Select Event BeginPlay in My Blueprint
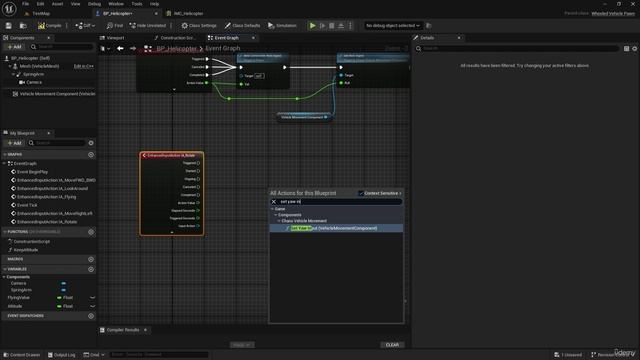Image resolution: width=640 pixels, height=360 pixels. [32, 172]
